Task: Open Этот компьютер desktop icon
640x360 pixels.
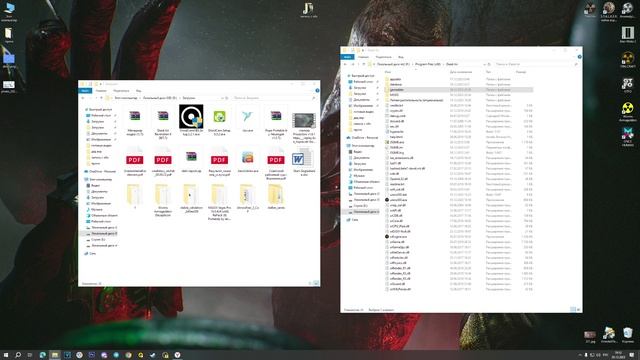Action: pos(9,11)
